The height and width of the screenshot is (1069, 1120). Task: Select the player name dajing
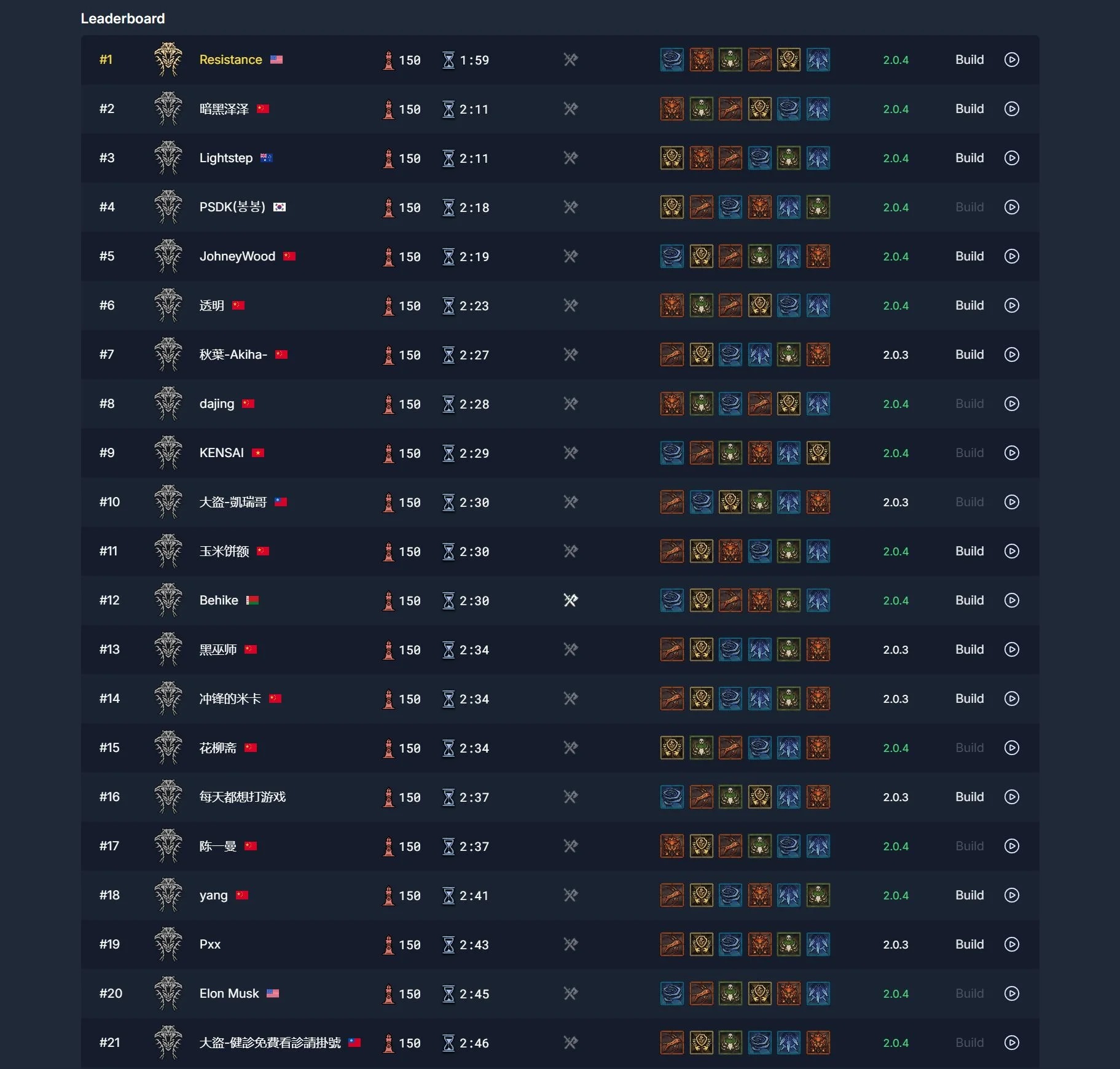click(216, 404)
